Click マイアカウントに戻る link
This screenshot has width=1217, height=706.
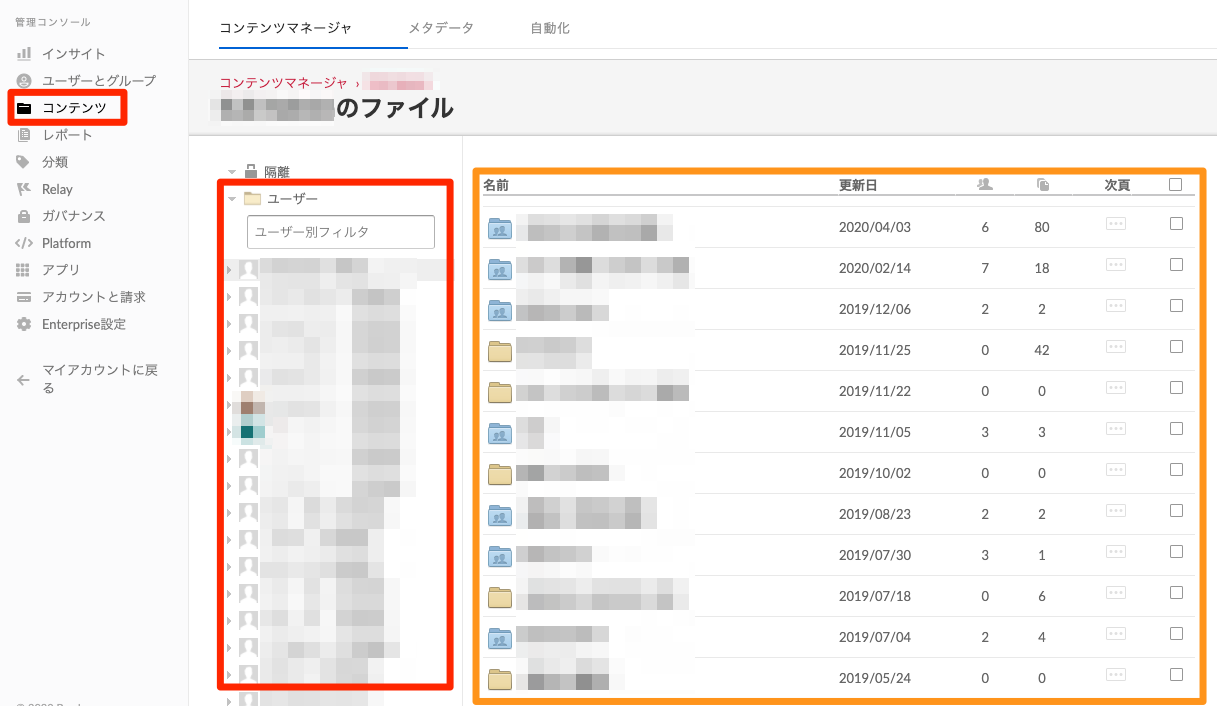(100, 379)
